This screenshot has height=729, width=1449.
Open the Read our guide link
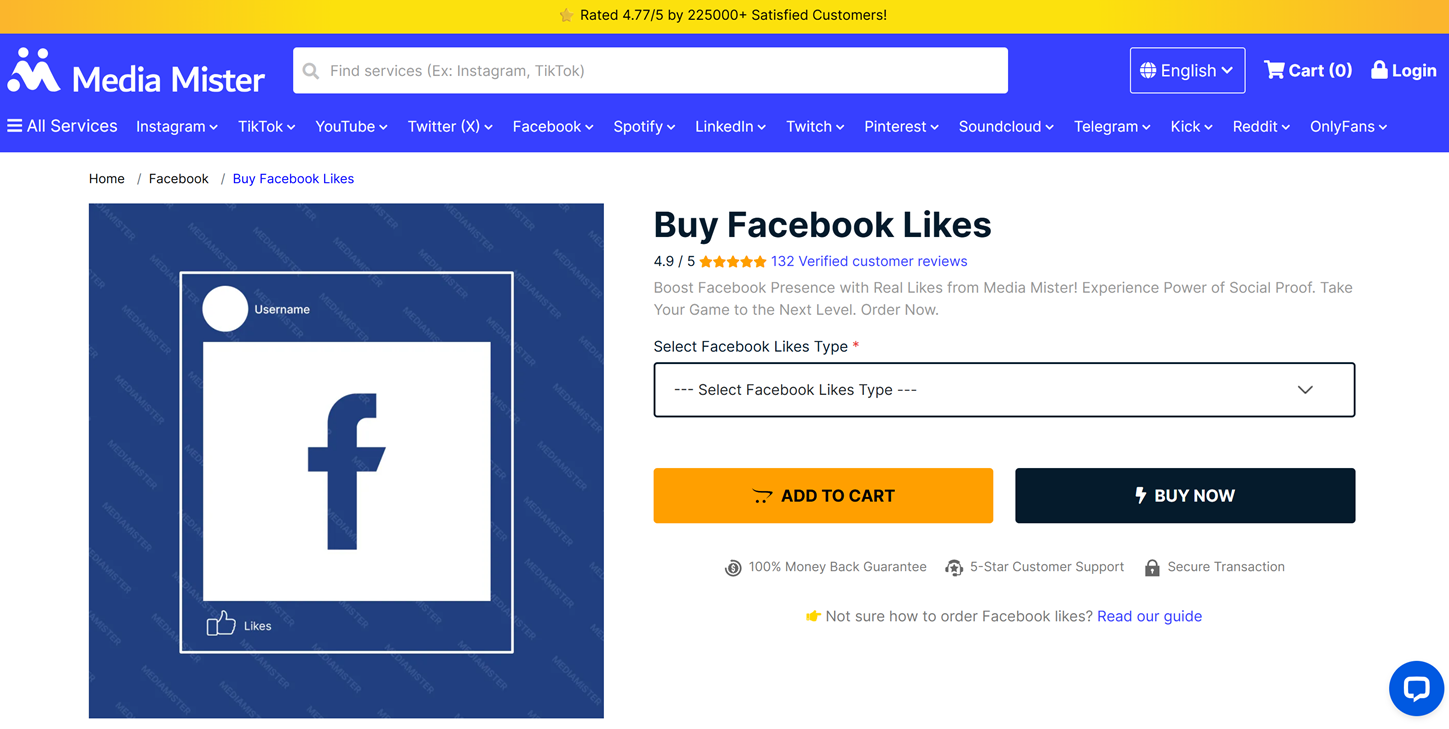pos(1149,616)
